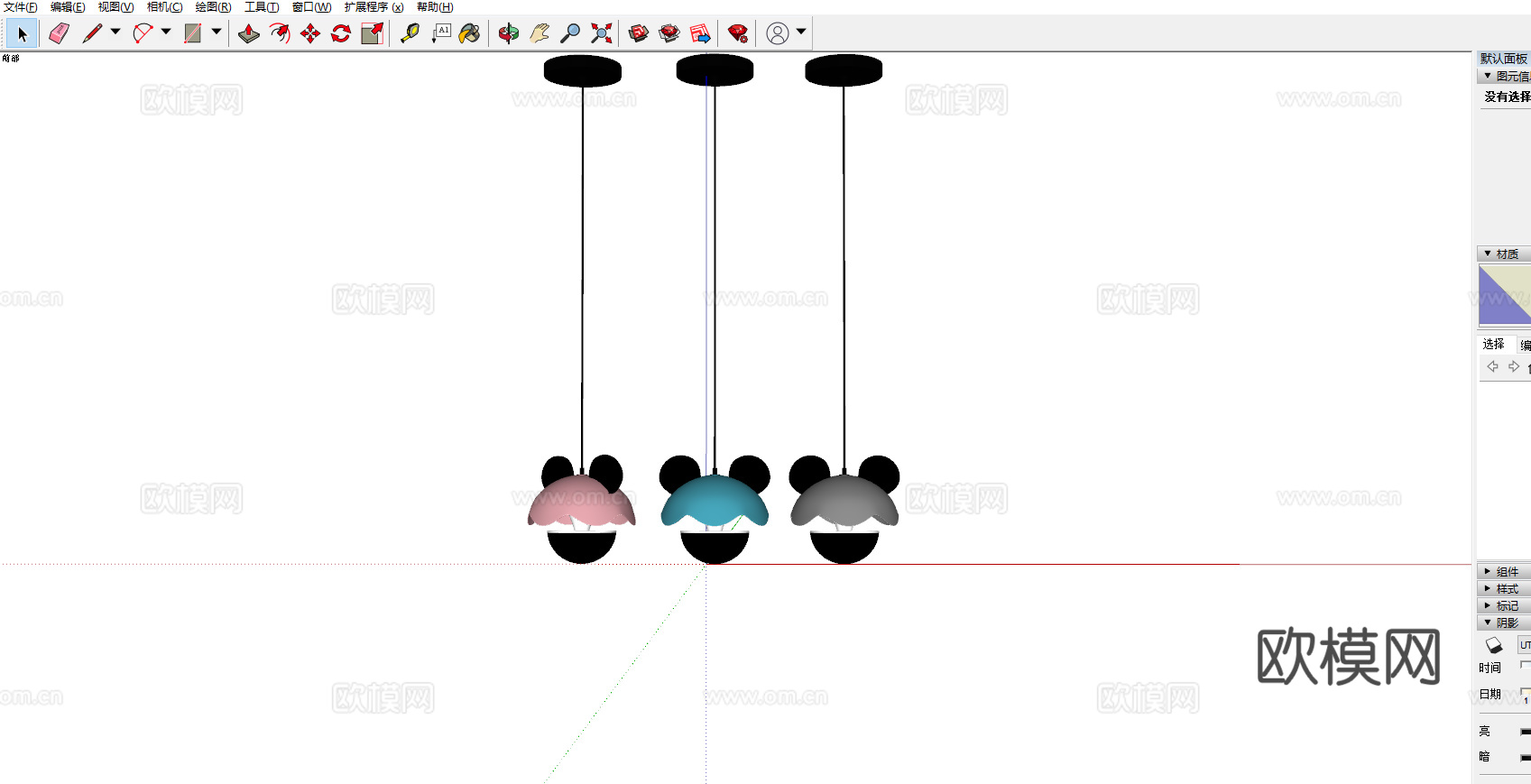The image size is (1531, 784).
Task: Click the user account profile icon
Action: pos(778,34)
